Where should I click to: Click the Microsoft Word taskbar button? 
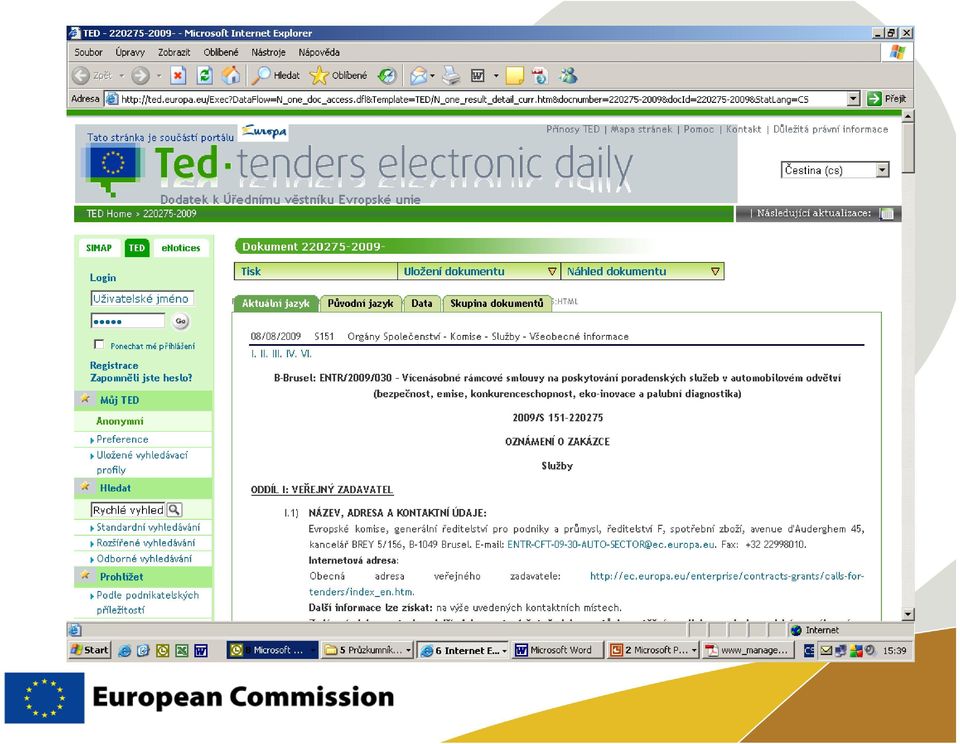[558, 650]
